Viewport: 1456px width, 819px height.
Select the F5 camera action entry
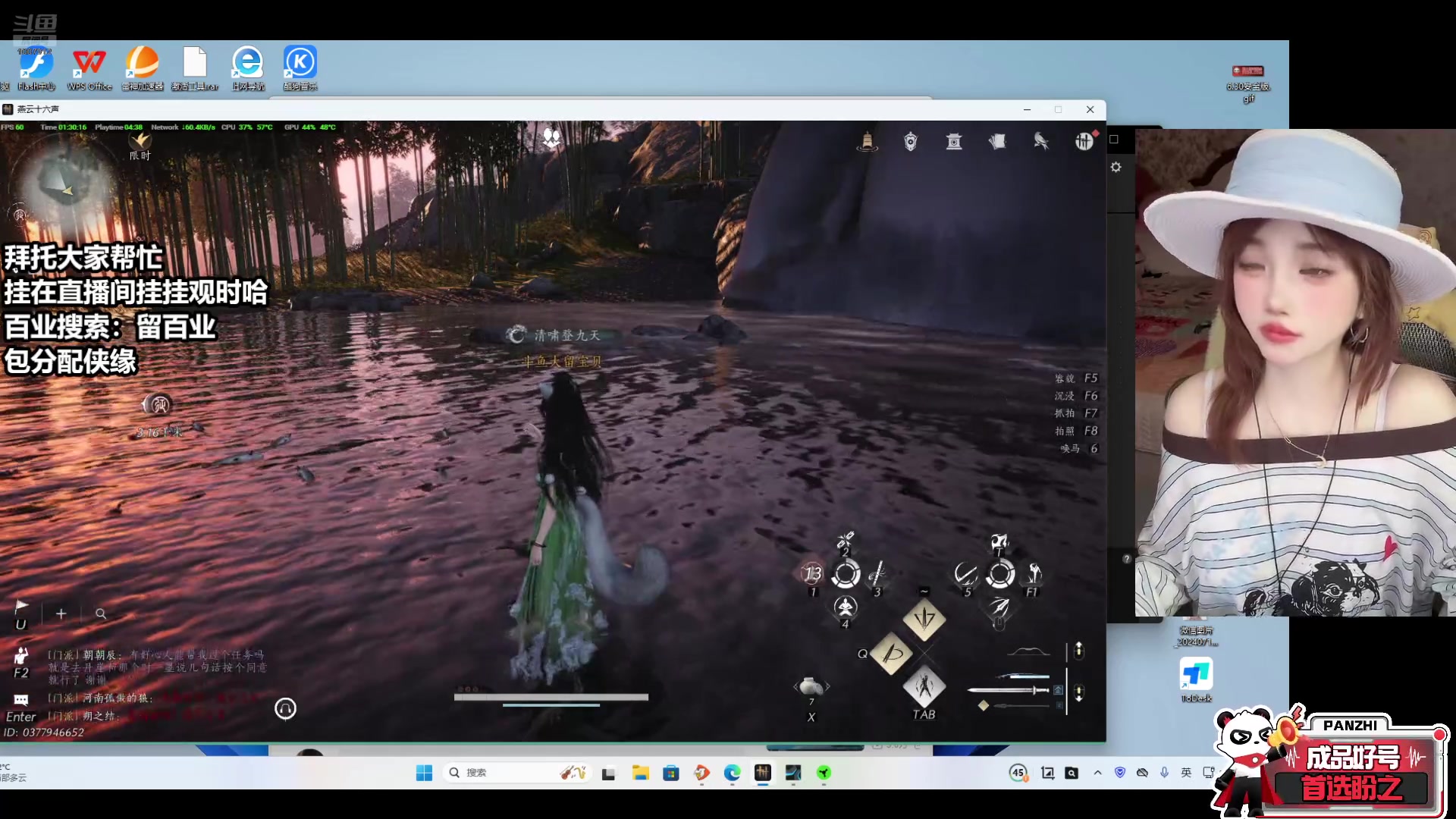[1075, 378]
